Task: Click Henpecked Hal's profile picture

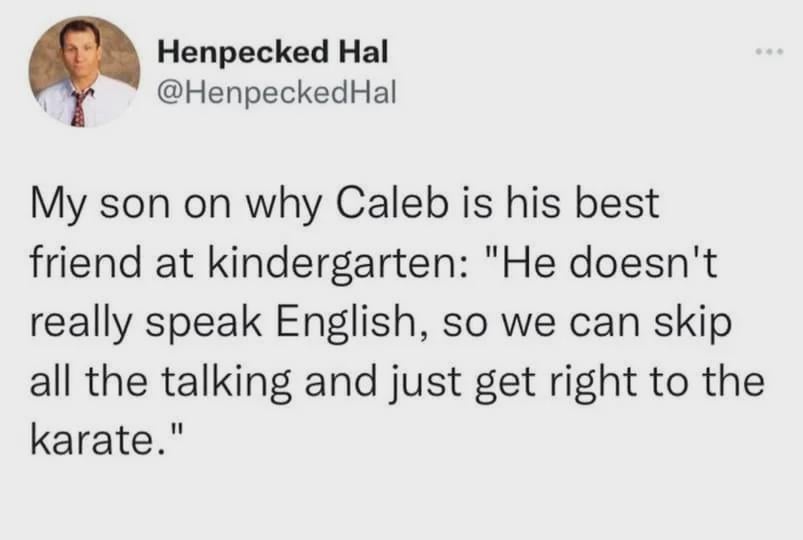Action: coord(85,72)
